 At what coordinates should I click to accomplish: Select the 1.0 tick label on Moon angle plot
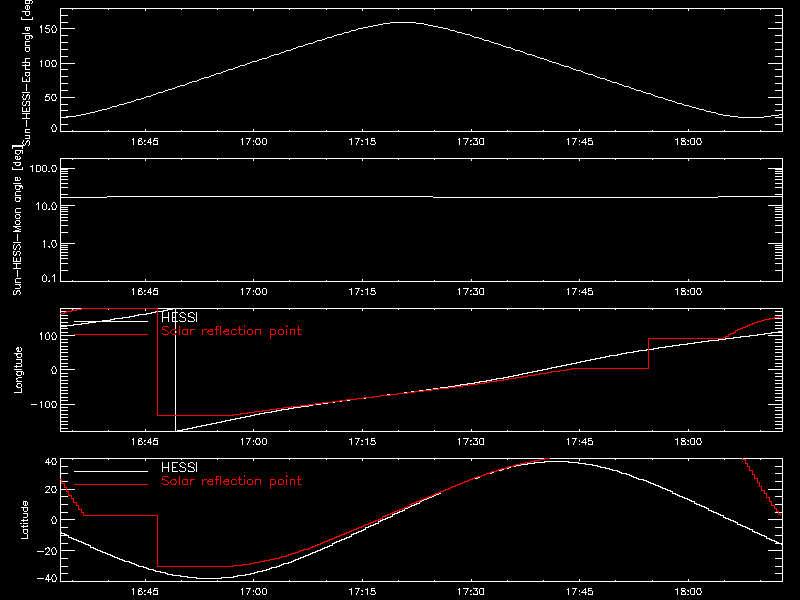(50, 244)
